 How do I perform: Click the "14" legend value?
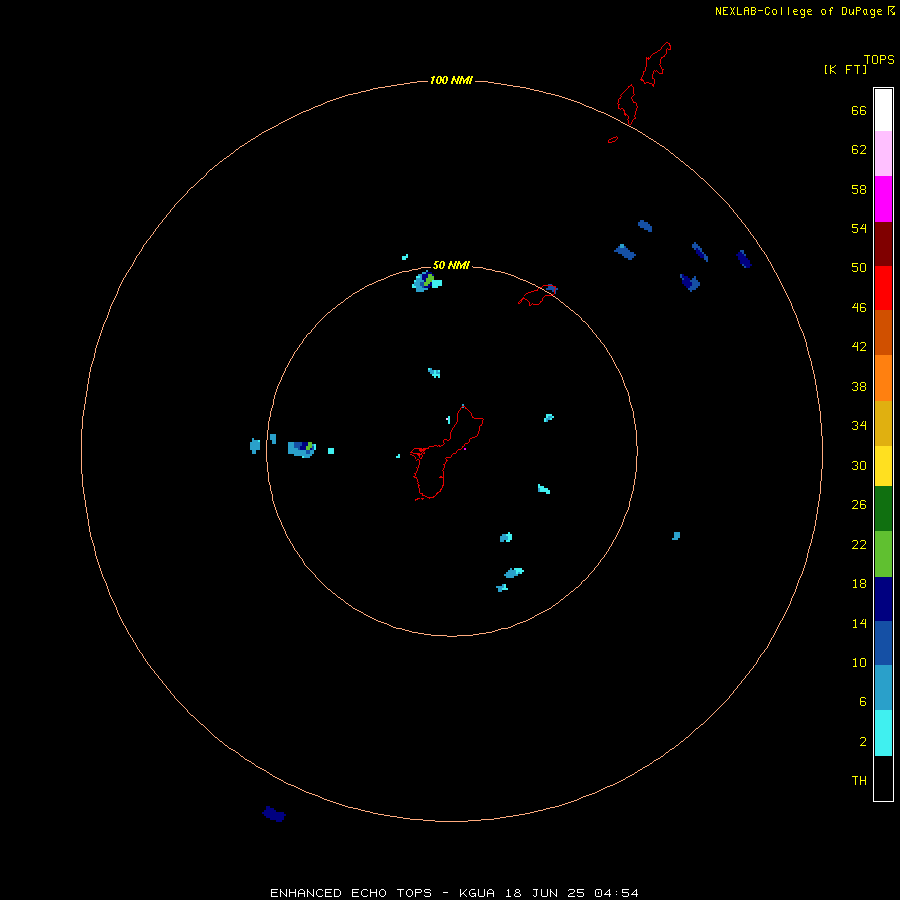coord(859,623)
